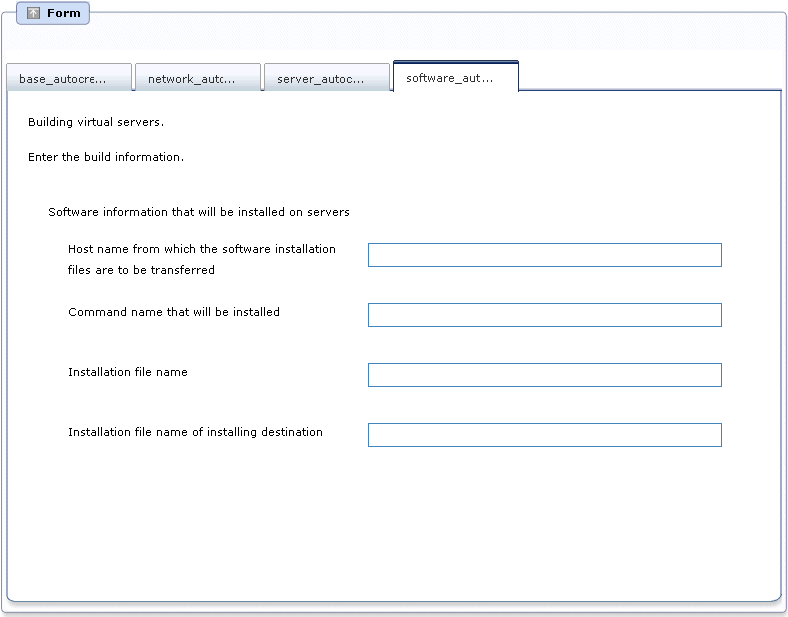The height and width of the screenshot is (617, 788).
Task: Focus the installing destination file name field
Action: 545,435
